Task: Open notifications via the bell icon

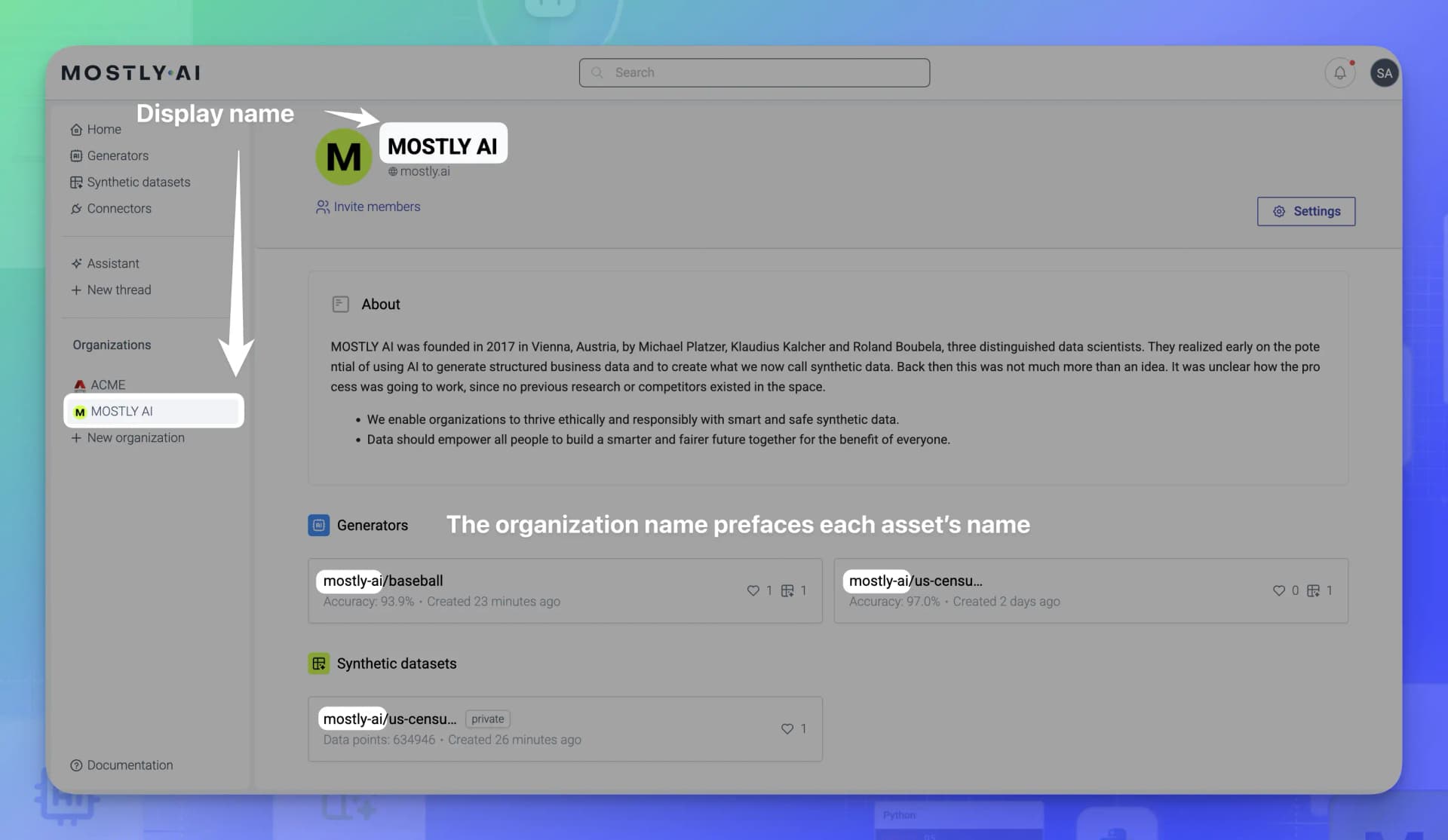Action: (1339, 72)
